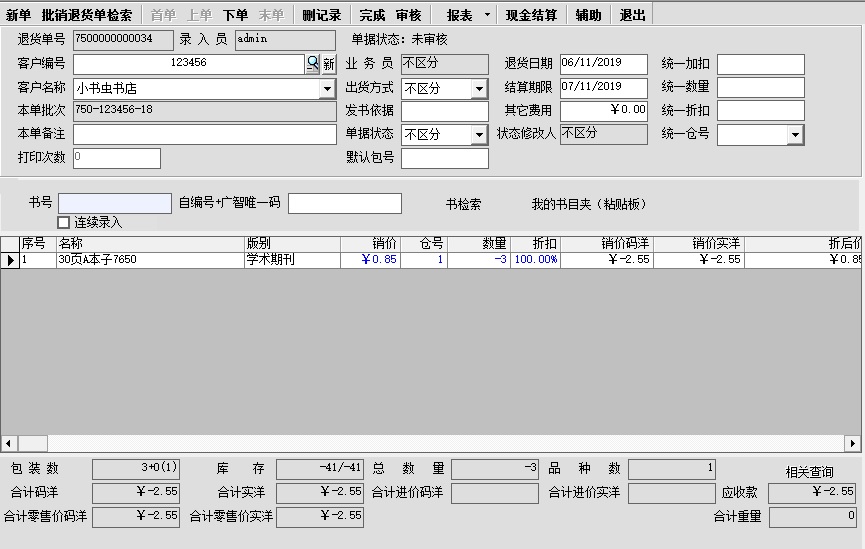
Task: Click the 客户编号 field showing 123456
Action: (189, 64)
